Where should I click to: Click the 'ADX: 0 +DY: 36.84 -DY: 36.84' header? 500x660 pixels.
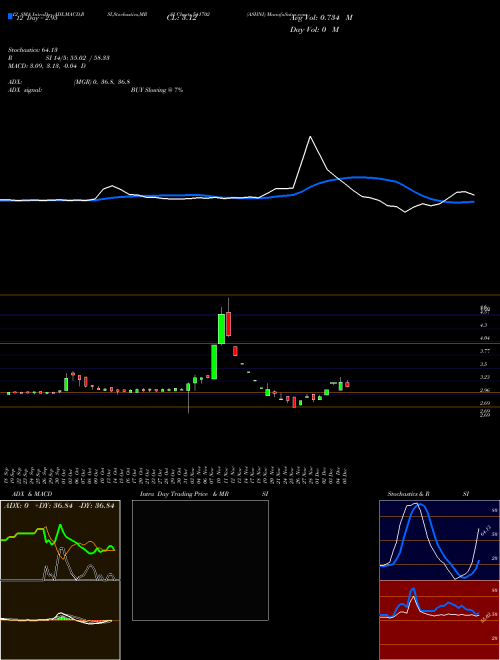click(59, 506)
